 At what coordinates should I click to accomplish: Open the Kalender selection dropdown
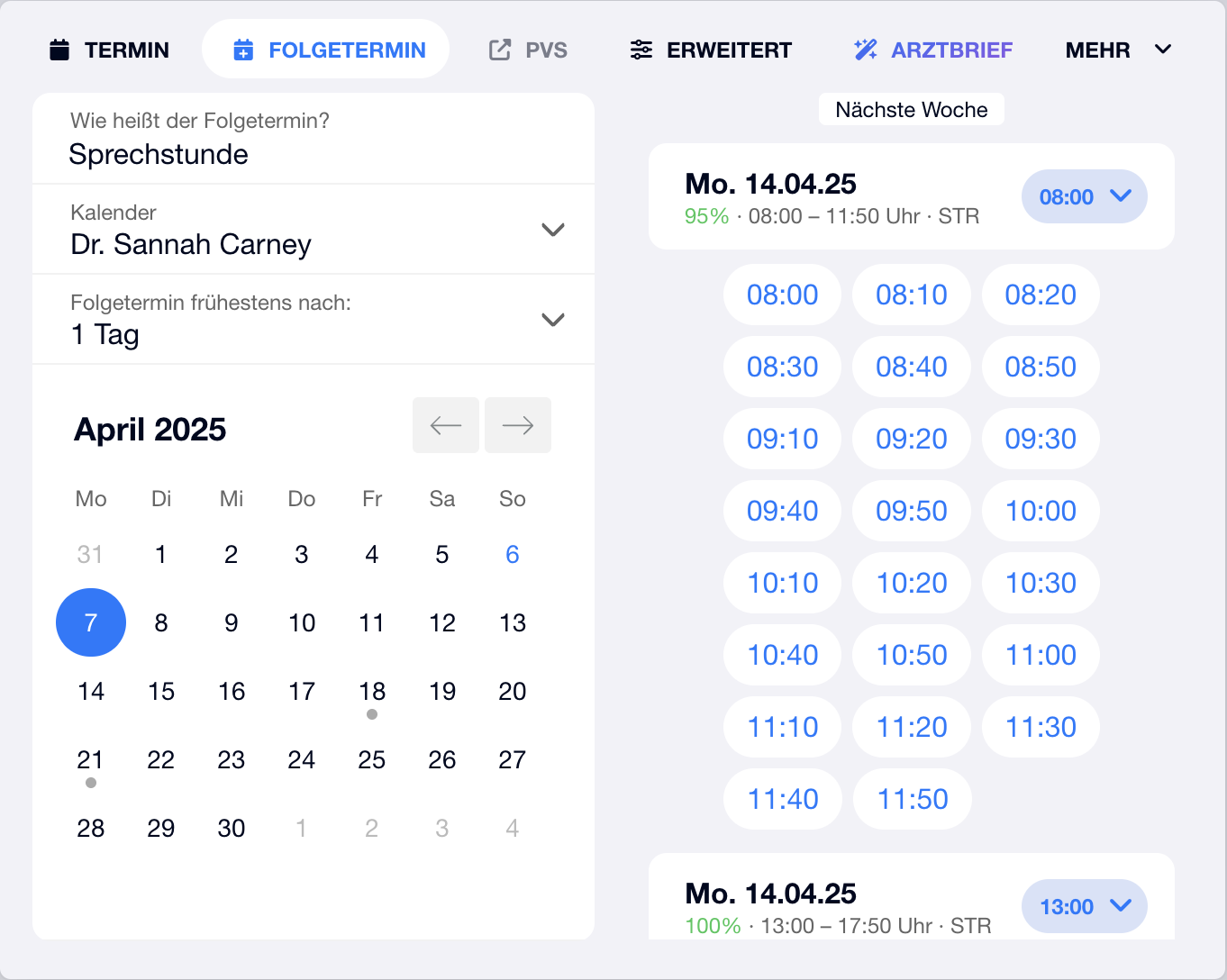[553, 230]
